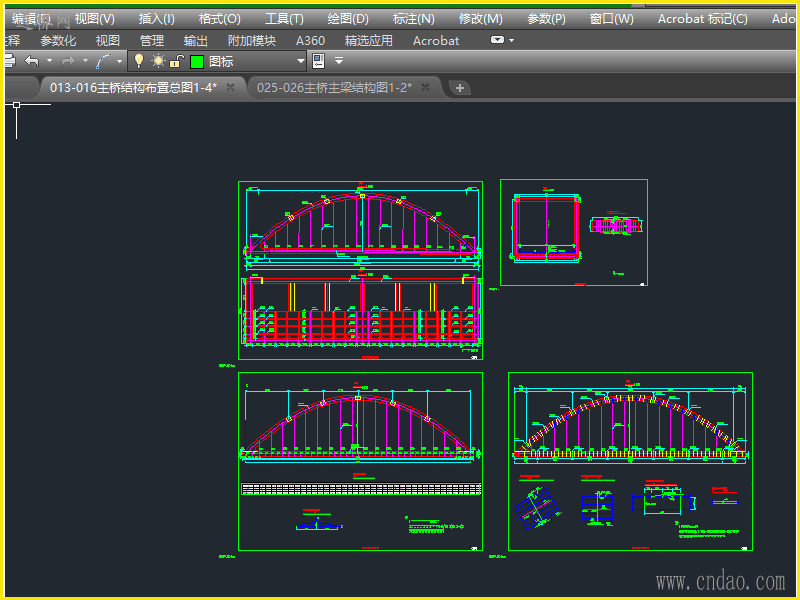This screenshot has height=600, width=800.
Task: Click the green layer color swatch
Action: (x=197, y=61)
